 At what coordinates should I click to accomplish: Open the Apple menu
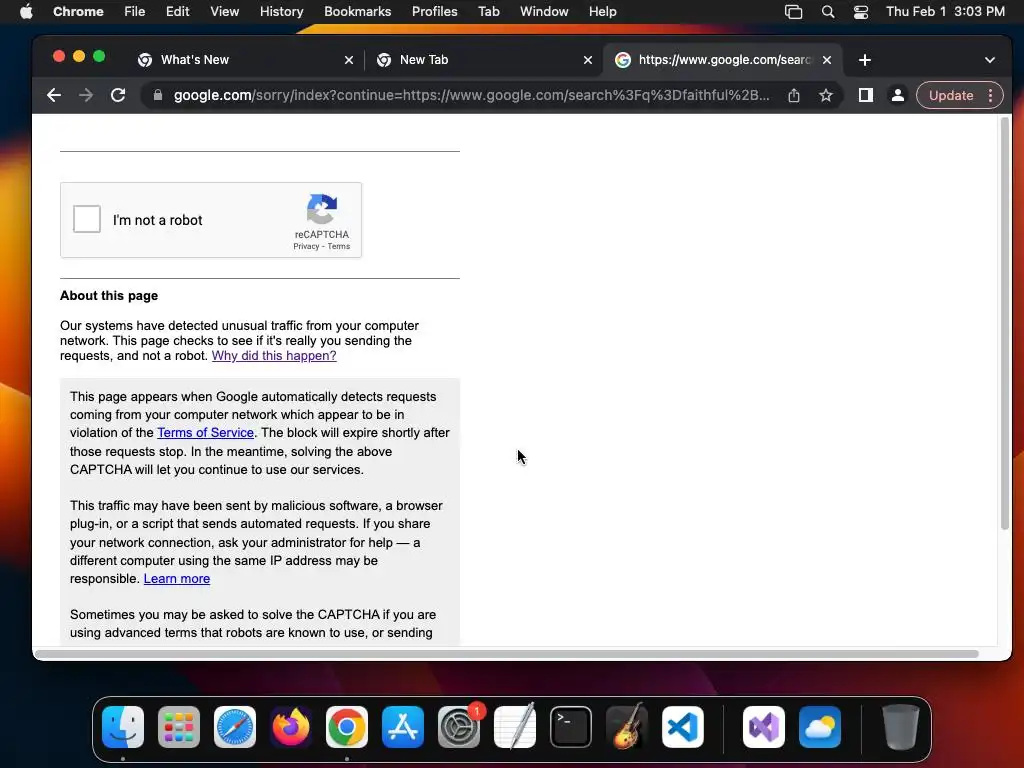[x=26, y=11]
